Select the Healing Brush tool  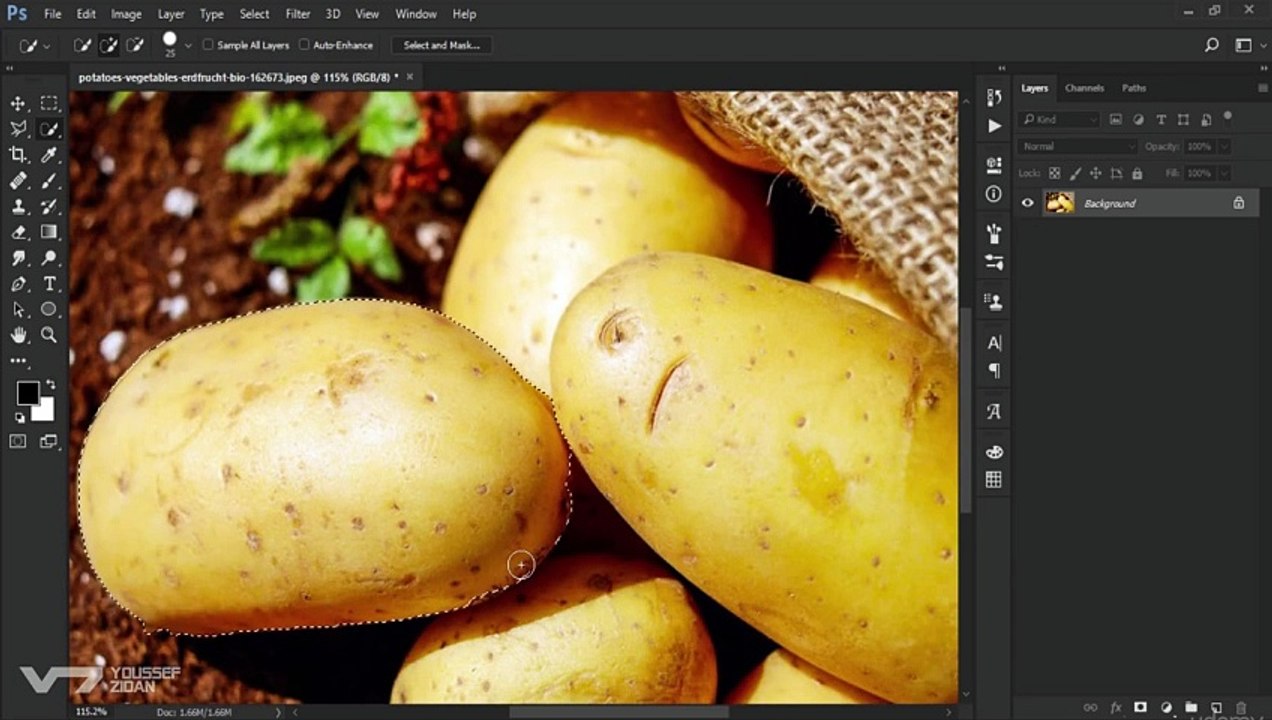click(x=18, y=181)
